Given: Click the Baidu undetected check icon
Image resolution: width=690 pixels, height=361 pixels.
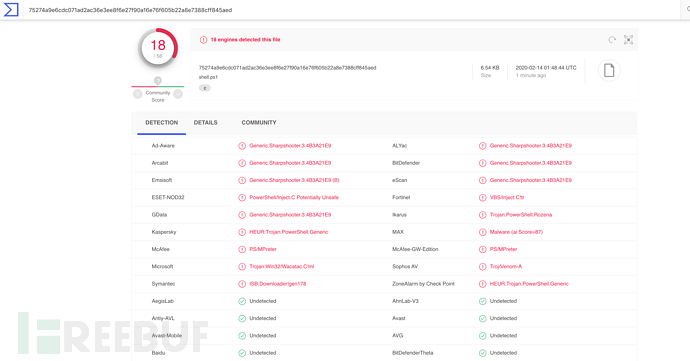Looking at the screenshot, I should 242,353.
